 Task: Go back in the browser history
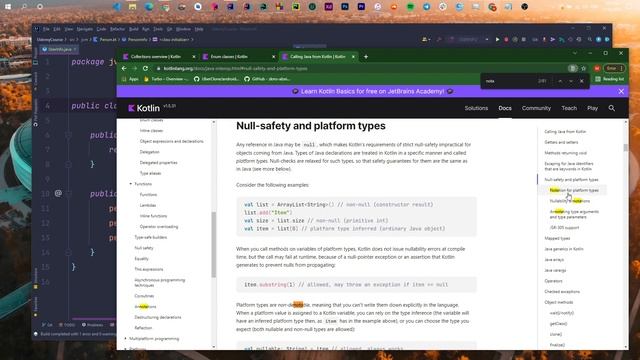124,69
